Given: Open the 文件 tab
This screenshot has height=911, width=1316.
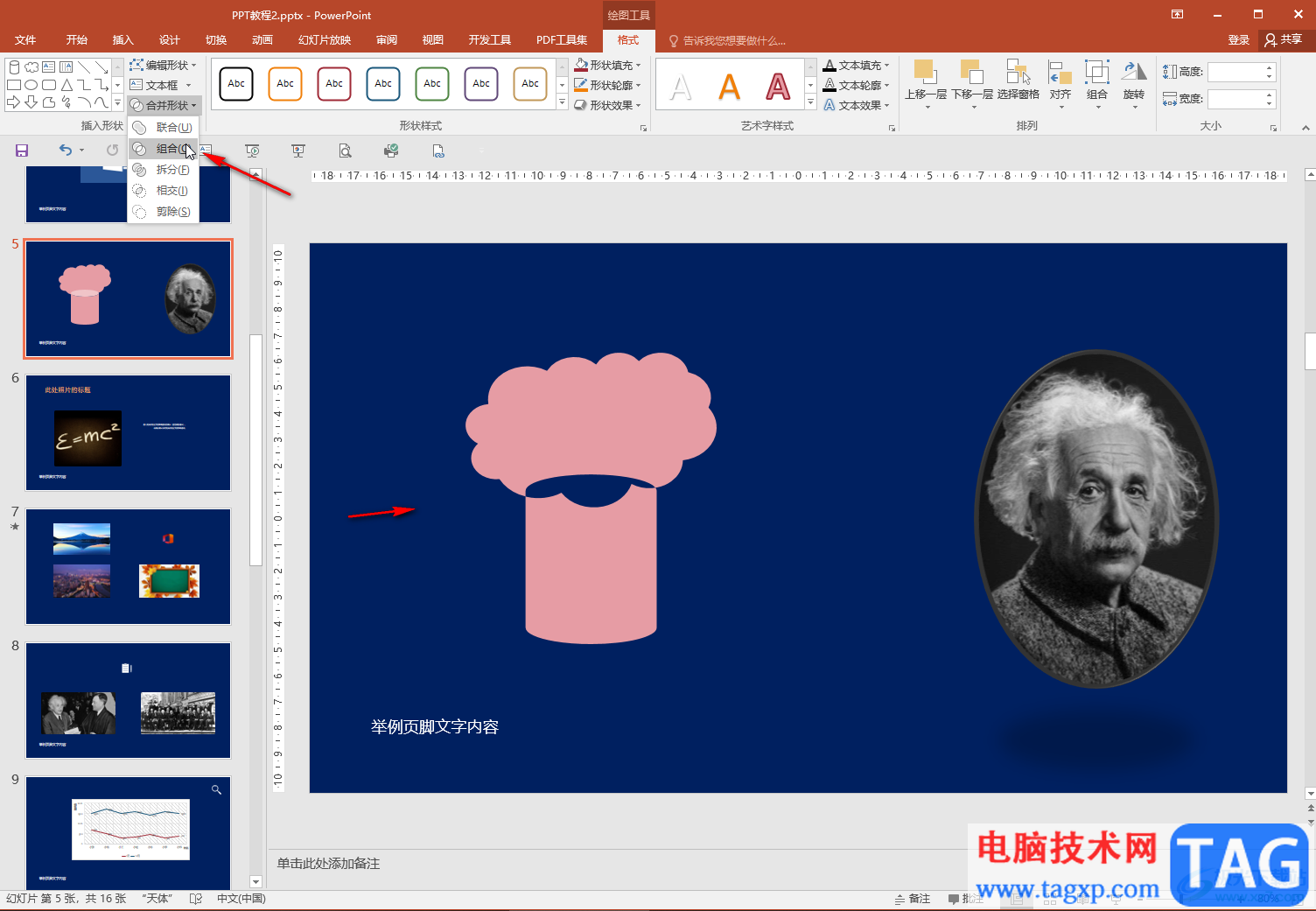Looking at the screenshot, I should 25,40.
